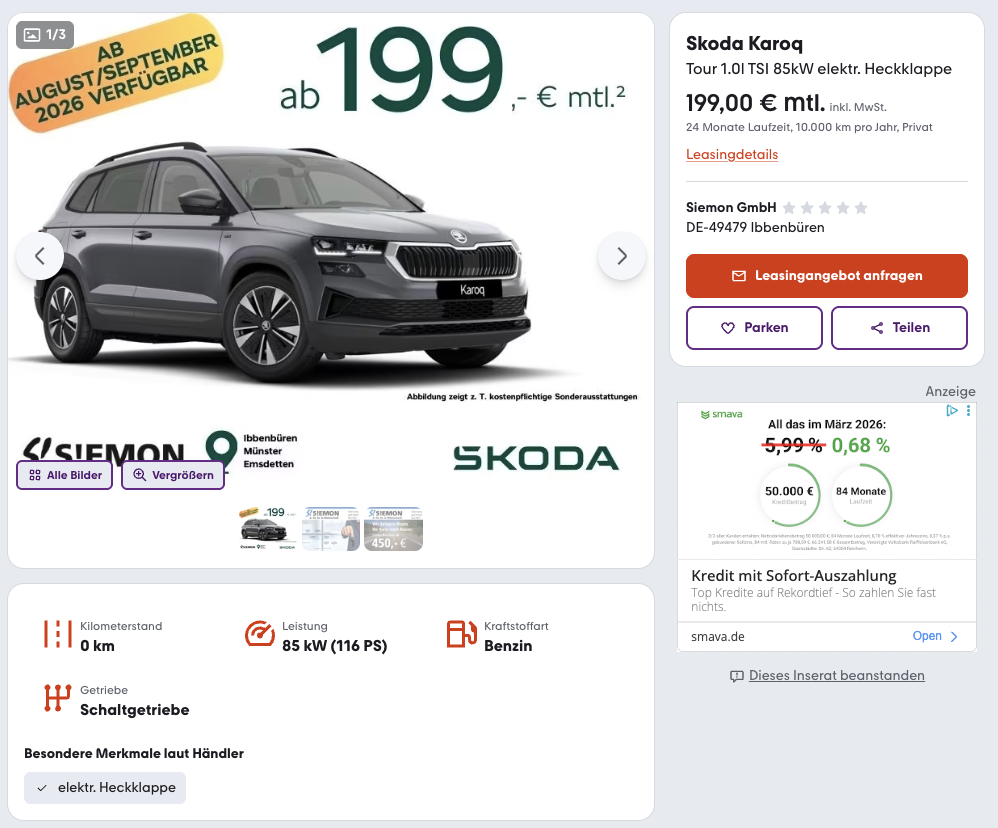Click the grid icon on Alle Bilder

[x=35, y=475]
